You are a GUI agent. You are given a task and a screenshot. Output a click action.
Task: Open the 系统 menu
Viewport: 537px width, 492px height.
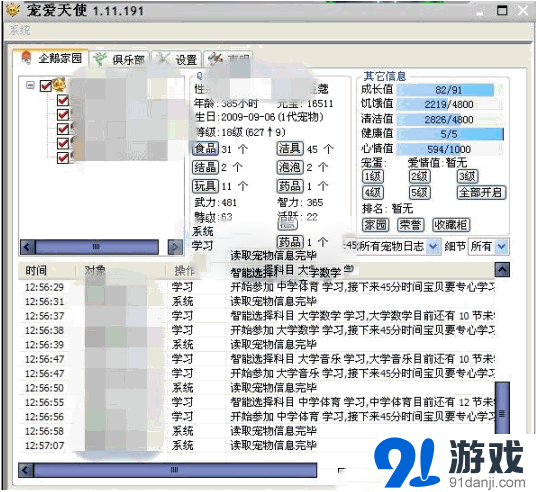coord(20,30)
